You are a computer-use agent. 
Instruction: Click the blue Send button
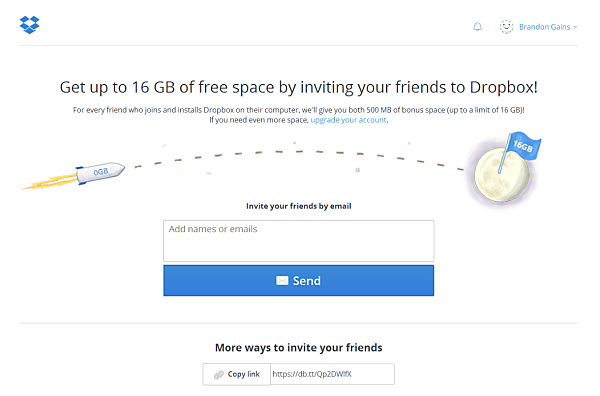click(298, 280)
